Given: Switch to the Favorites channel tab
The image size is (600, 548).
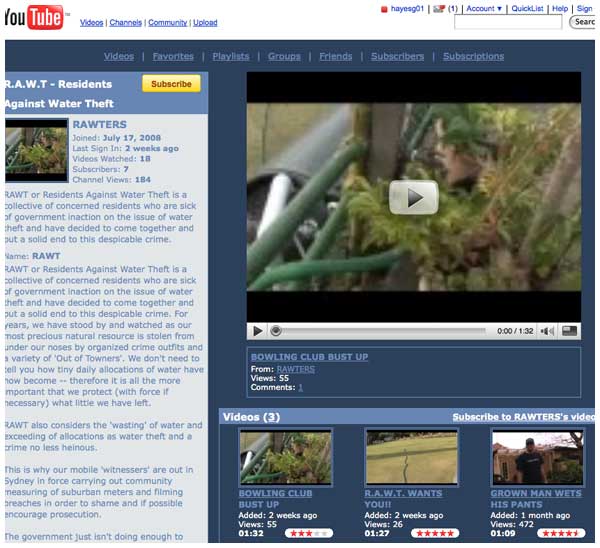Looking at the screenshot, I should [173, 56].
